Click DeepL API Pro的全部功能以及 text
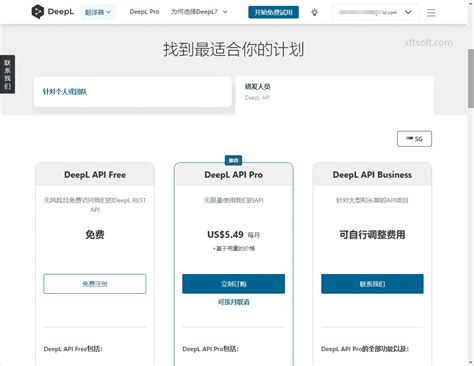474x366 pixels. [x=365, y=349]
